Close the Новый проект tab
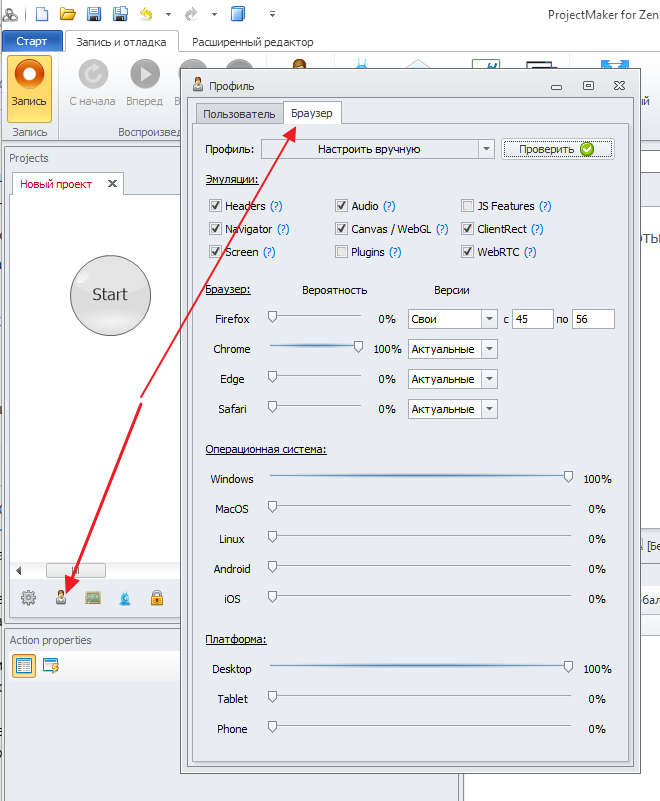Viewport: 660px width, 801px height. click(112, 183)
